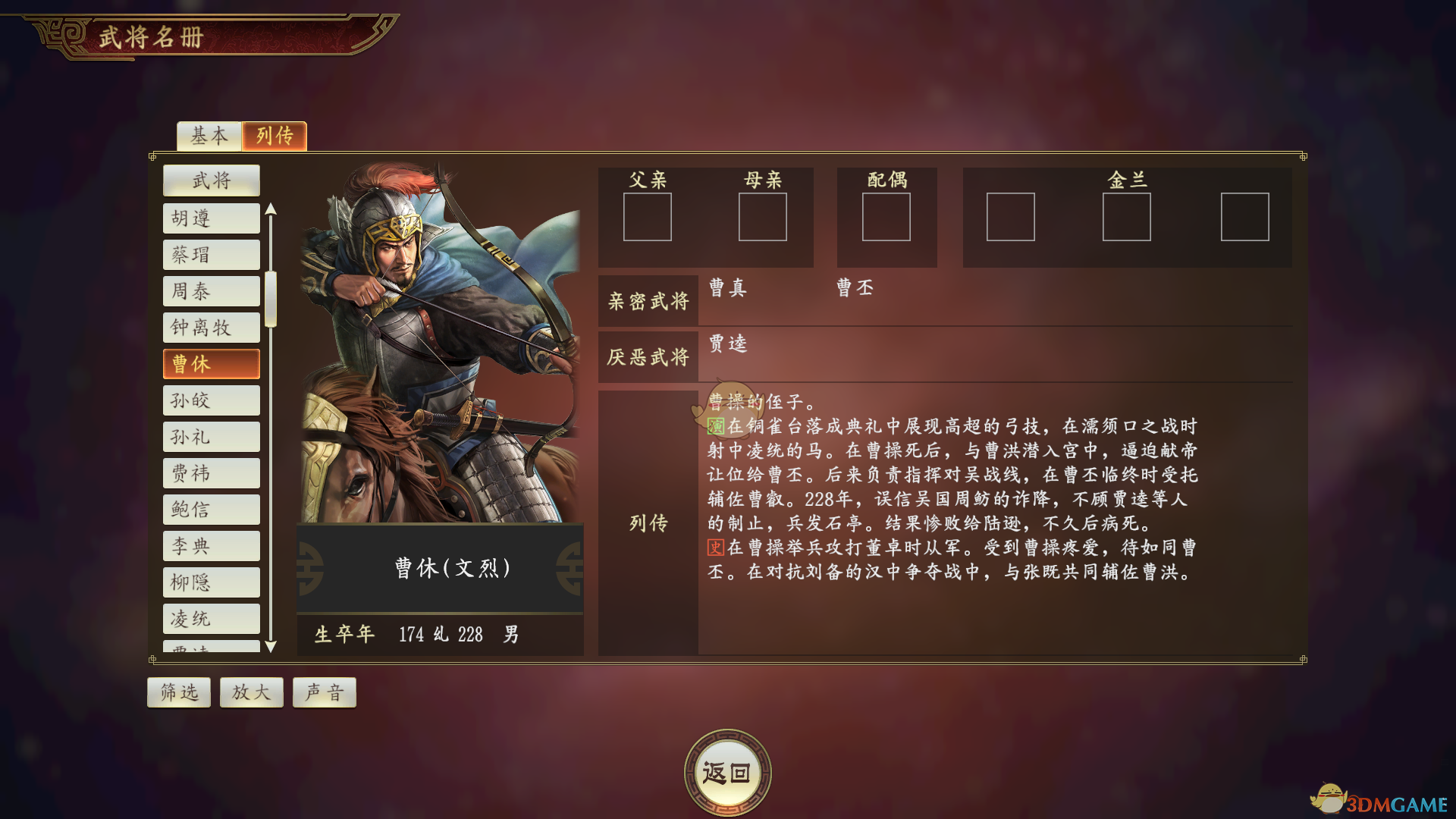Click the 演 romance marker icon in biography
Viewport: 1456px width, 819px height.
pyautogui.click(x=716, y=426)
